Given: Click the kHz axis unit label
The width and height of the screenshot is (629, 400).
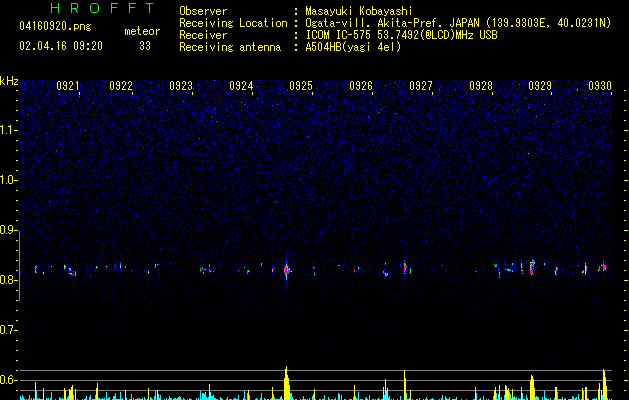Looking at the screenshot, I should [x=9, y=81].
